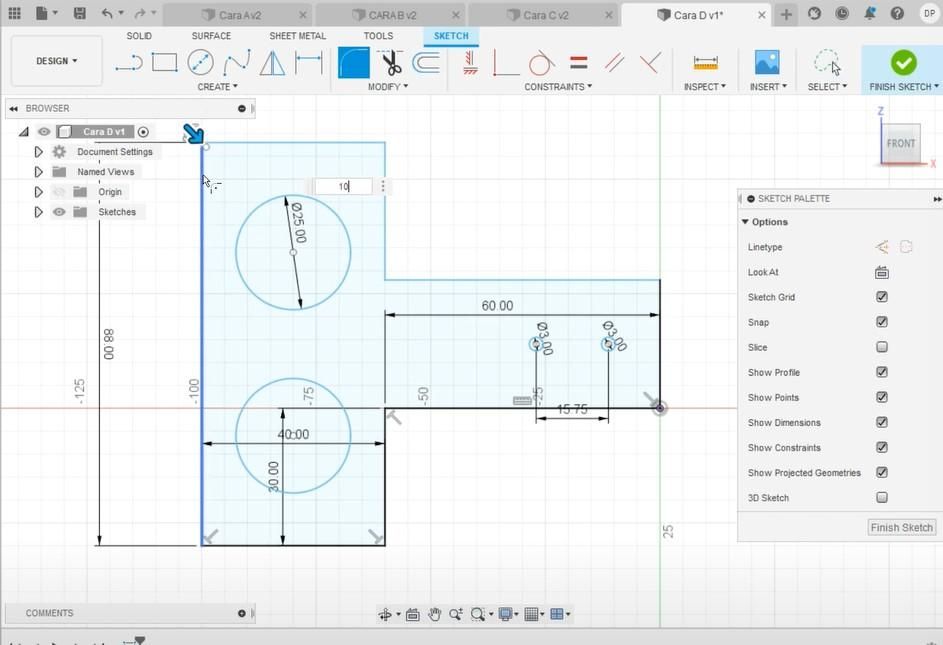Open the help question mark icon
The height and width of the screenshot is (645, 943).
coord(897,13)
